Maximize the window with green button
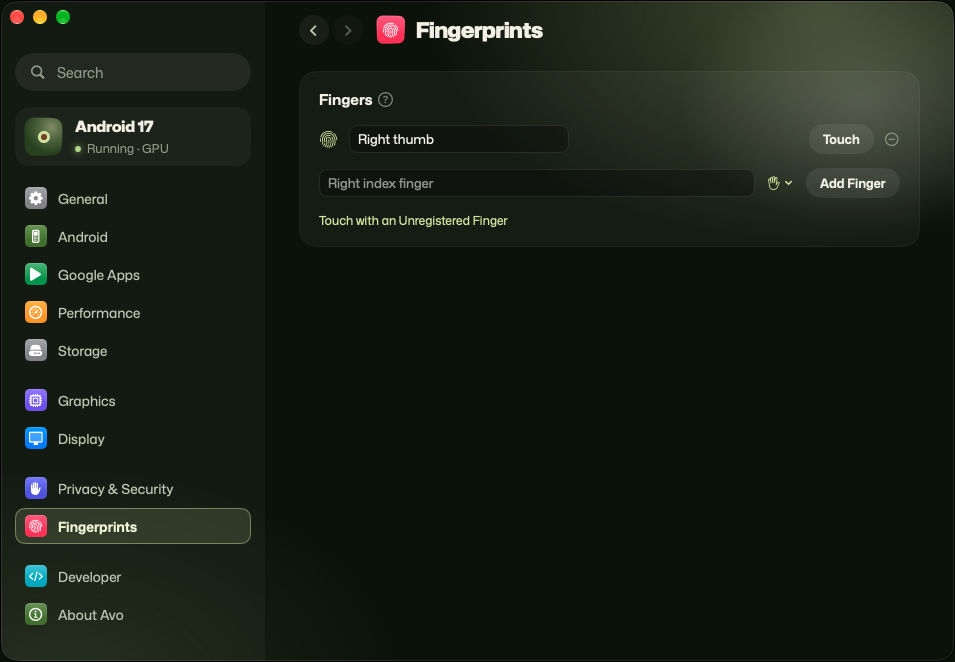The width and height of the screenshot is (955, 662). coord(63,17)
